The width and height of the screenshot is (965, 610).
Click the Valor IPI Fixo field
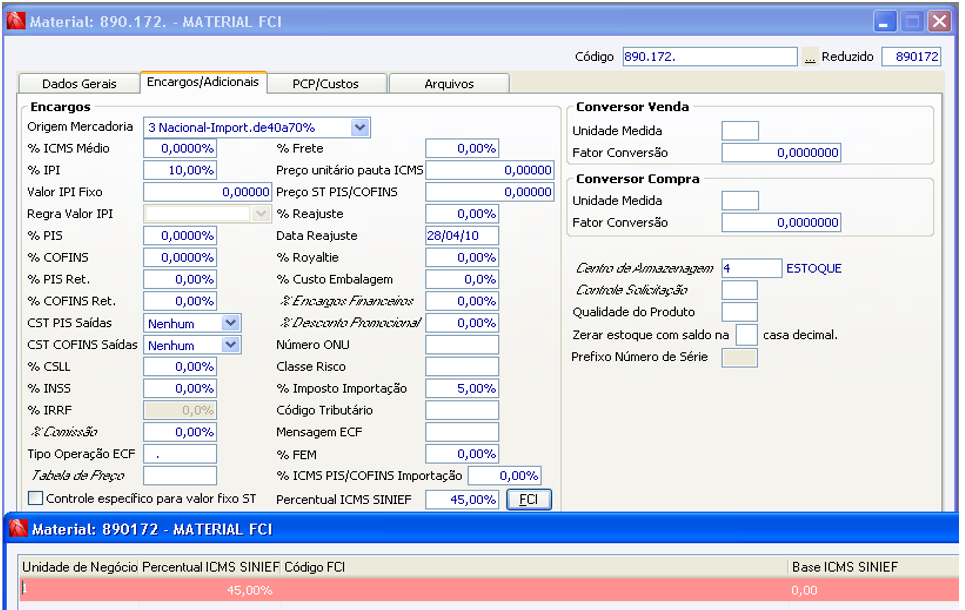(207, 192)
